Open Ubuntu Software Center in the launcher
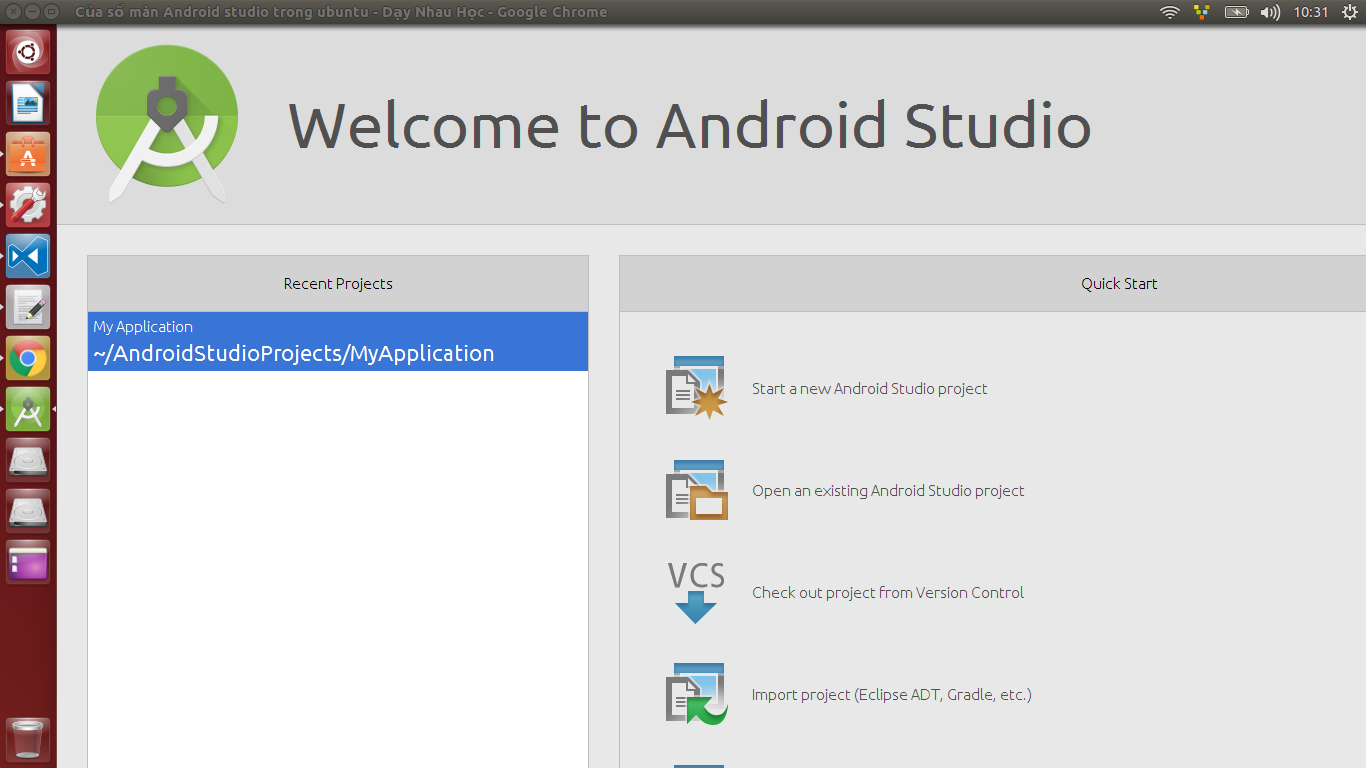Image resolution: width=1366 pixels, height=768 pixels. click(x=28, y=154)
